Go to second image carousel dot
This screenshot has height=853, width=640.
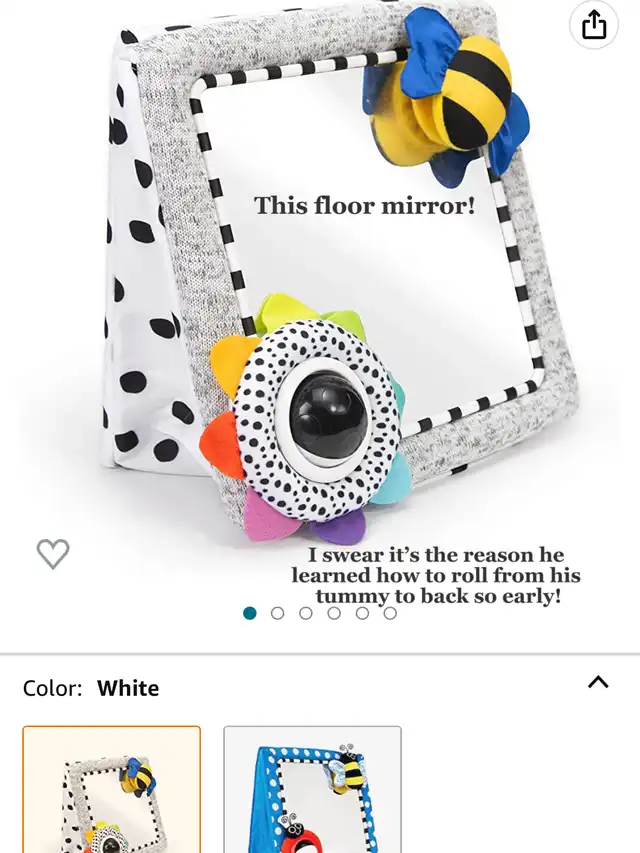click(278, 613)
